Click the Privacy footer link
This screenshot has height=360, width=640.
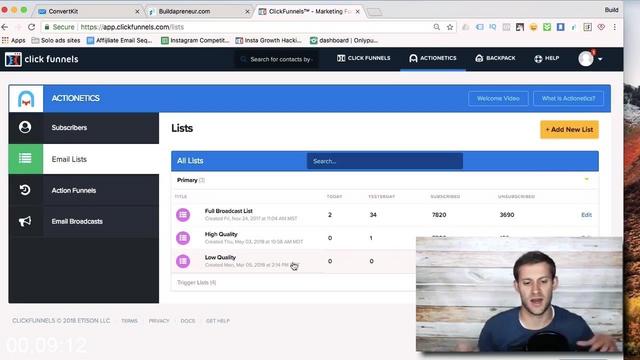159,321
